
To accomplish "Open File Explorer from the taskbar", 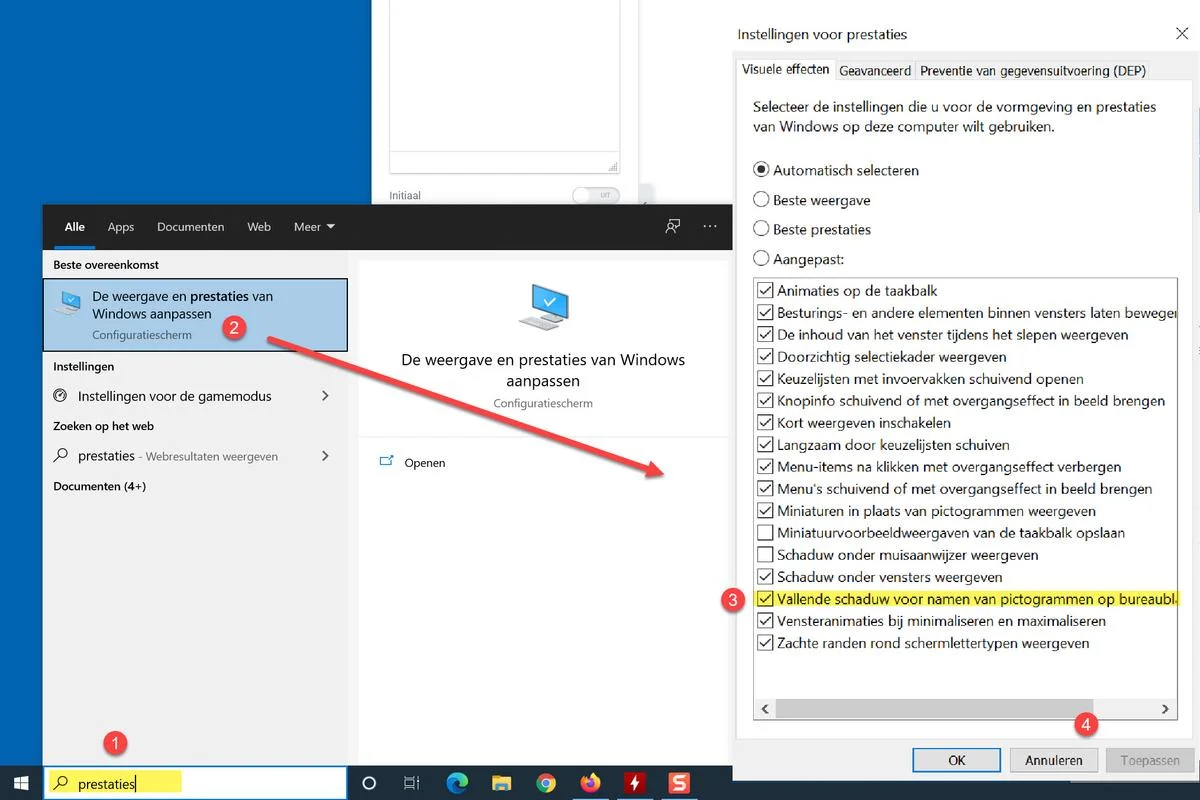I will click(501, 783).
